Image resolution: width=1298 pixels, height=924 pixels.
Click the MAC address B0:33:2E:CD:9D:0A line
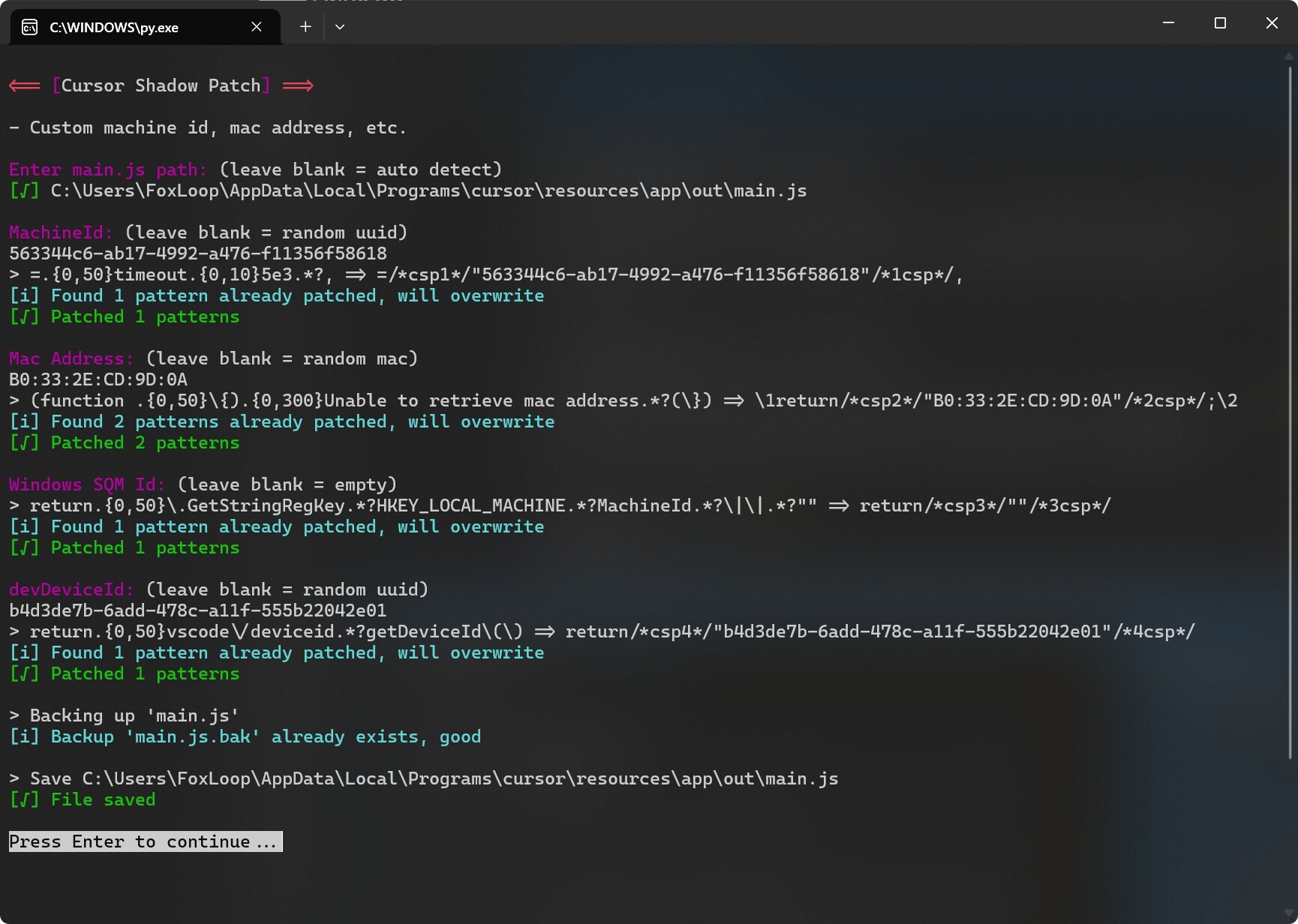98,379
